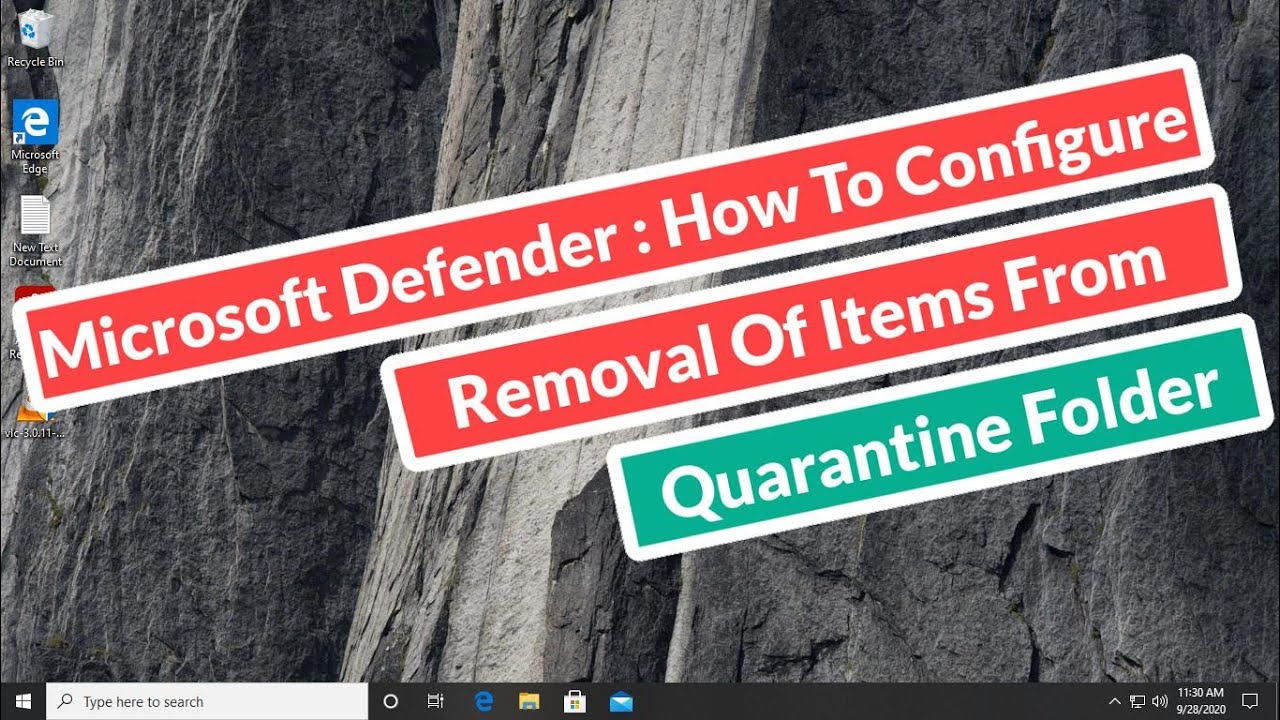Select the vlc-3.0.11 installer icon on desktop

(33, 419)
